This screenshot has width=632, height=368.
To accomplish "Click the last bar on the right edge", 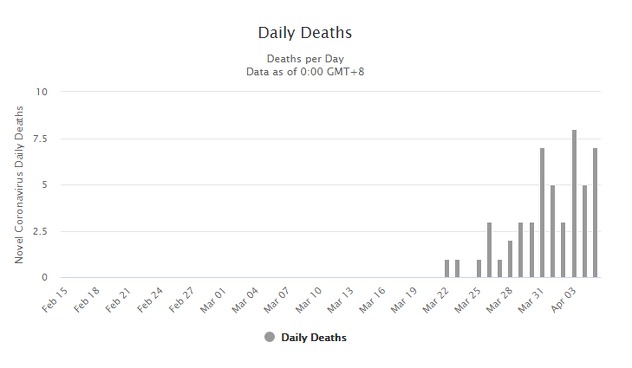I will 595,212.
